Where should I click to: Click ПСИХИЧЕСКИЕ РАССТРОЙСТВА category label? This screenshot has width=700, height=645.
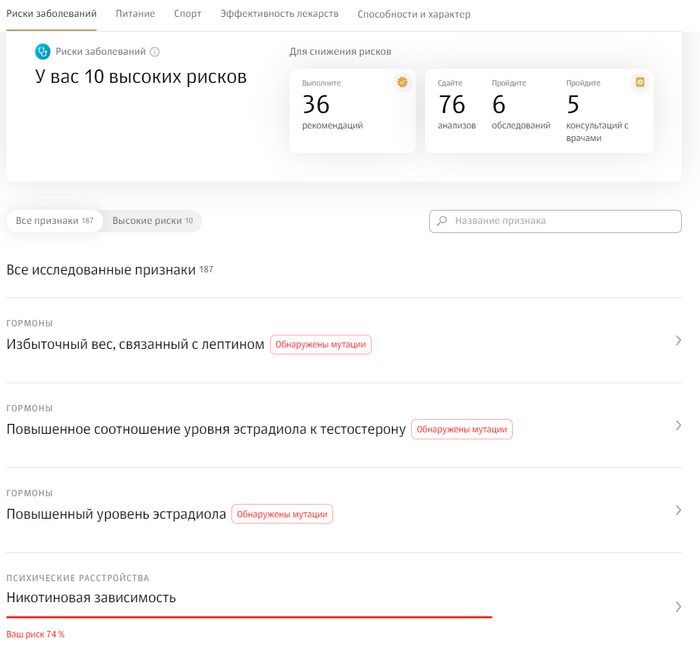tap(78, 578)
